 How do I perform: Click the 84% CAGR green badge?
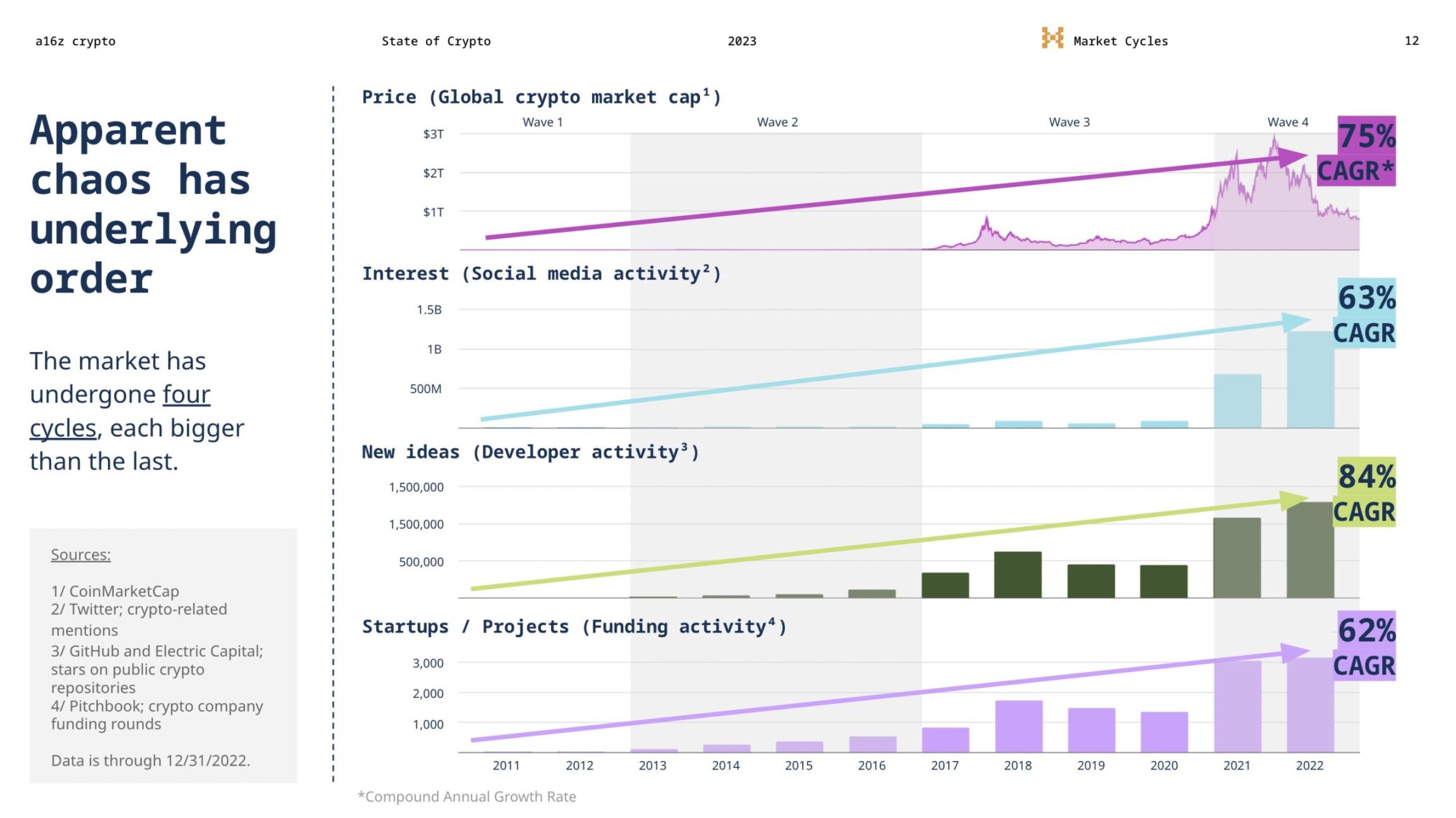pyautogui.click(x=1365, y=493)
